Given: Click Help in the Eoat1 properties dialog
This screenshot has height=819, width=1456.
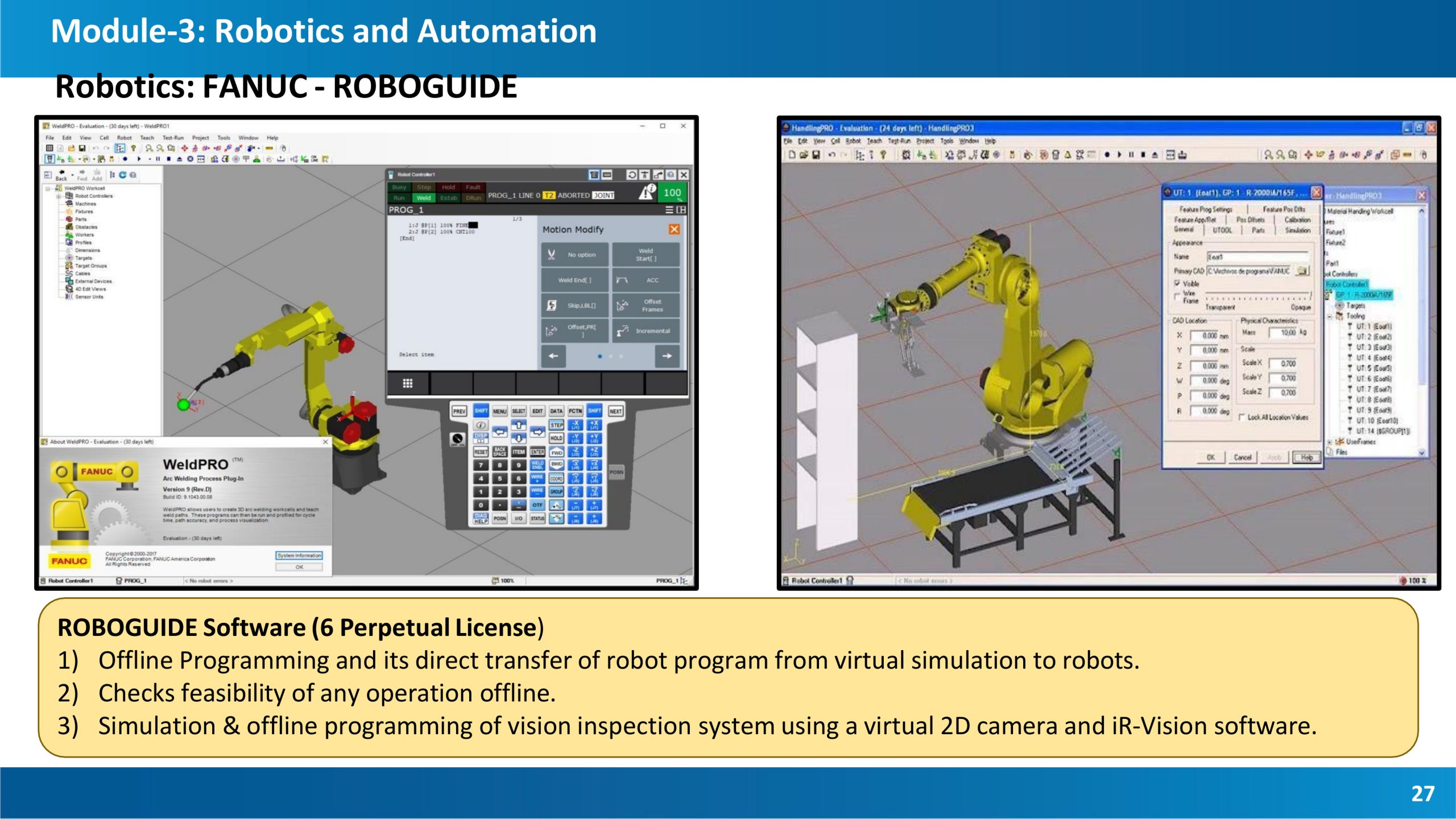Looking at the screenshot, I should click(x=1307, y=457).
